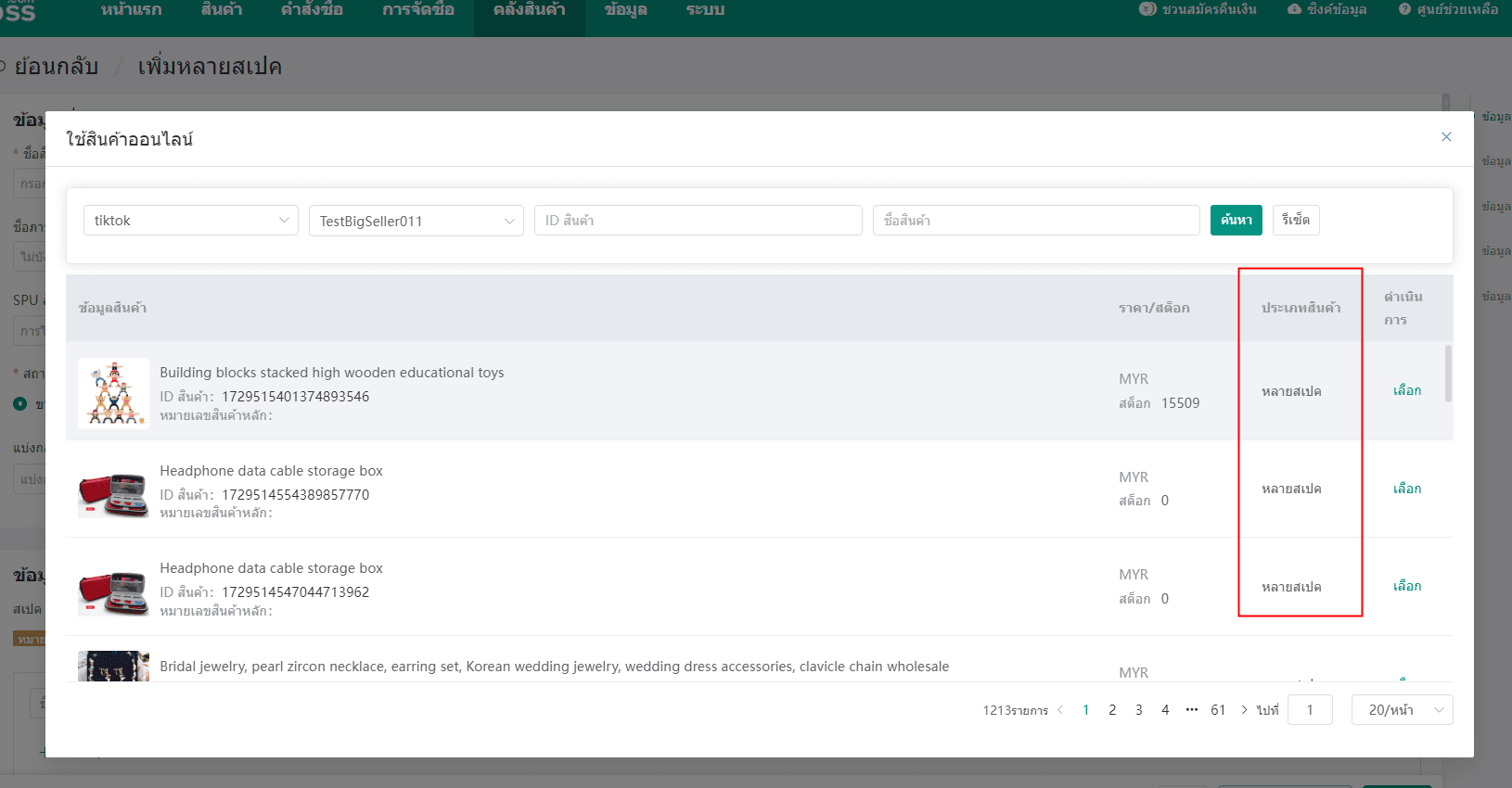Viewport: 1512px width, 788px height.
Task: Click the green ค้นหา search button
Action: 1237,221
